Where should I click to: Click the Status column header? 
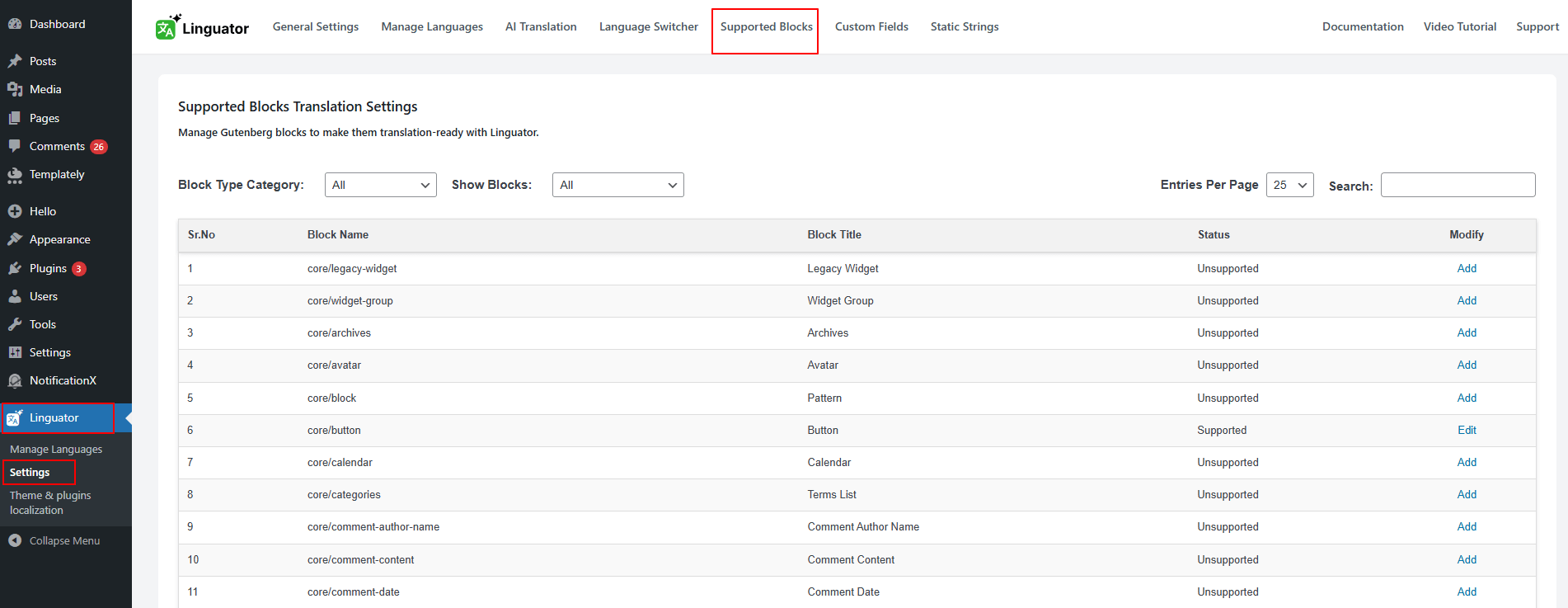point(1214,234)
